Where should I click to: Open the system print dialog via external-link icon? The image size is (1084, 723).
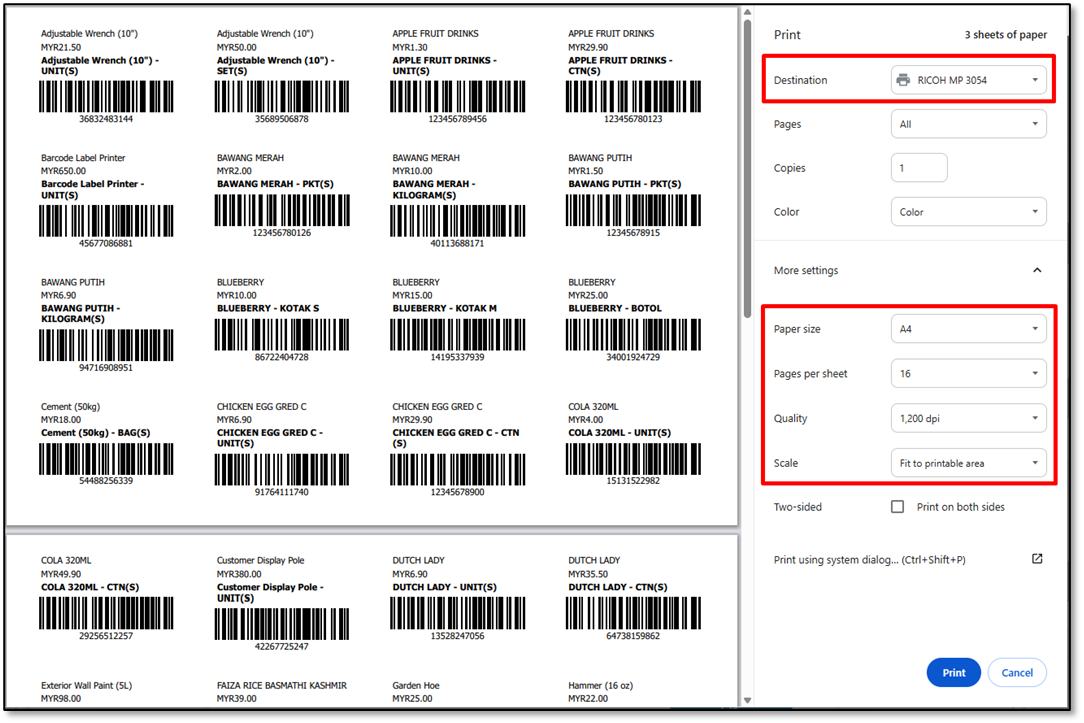[x=1037, y=559]
